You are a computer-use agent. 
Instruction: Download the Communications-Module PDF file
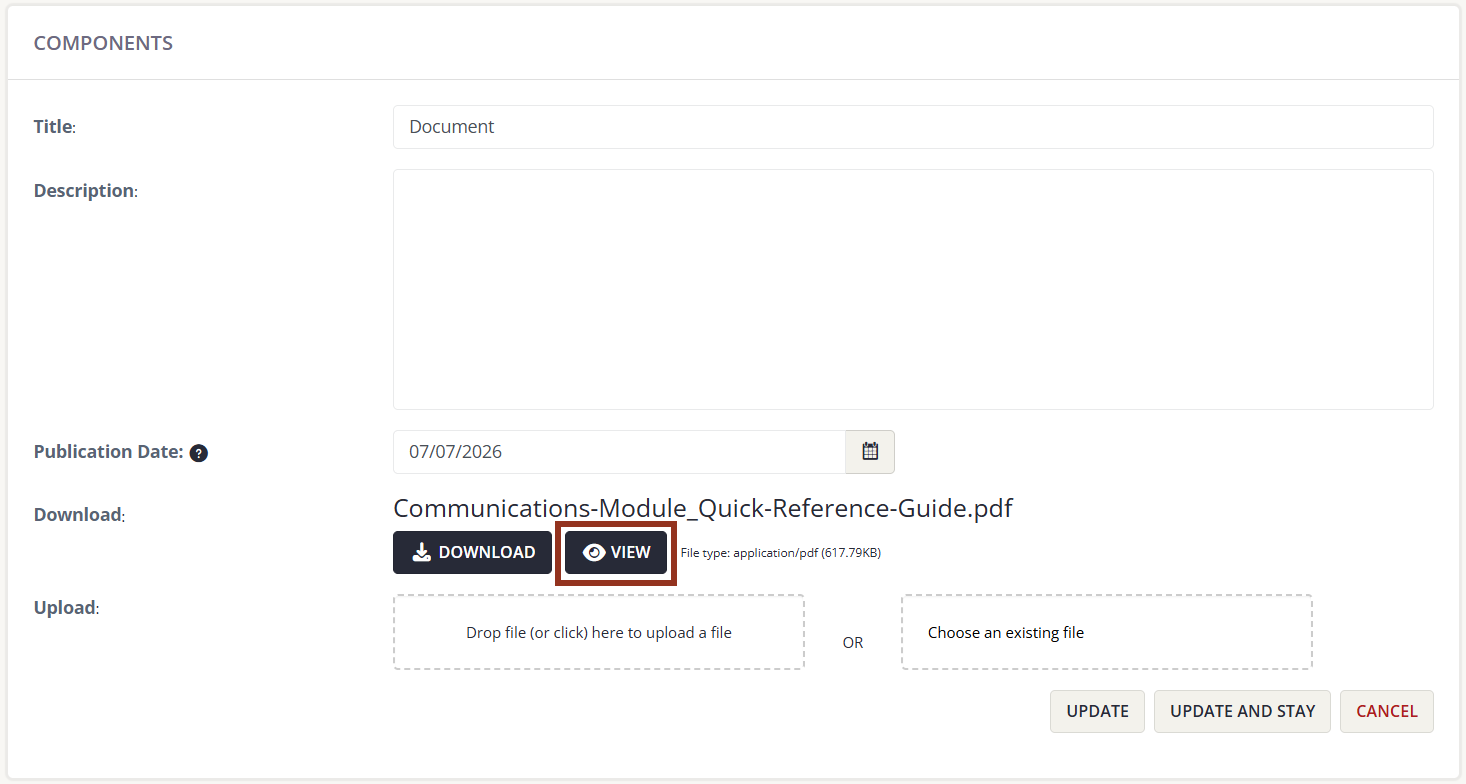472,552
